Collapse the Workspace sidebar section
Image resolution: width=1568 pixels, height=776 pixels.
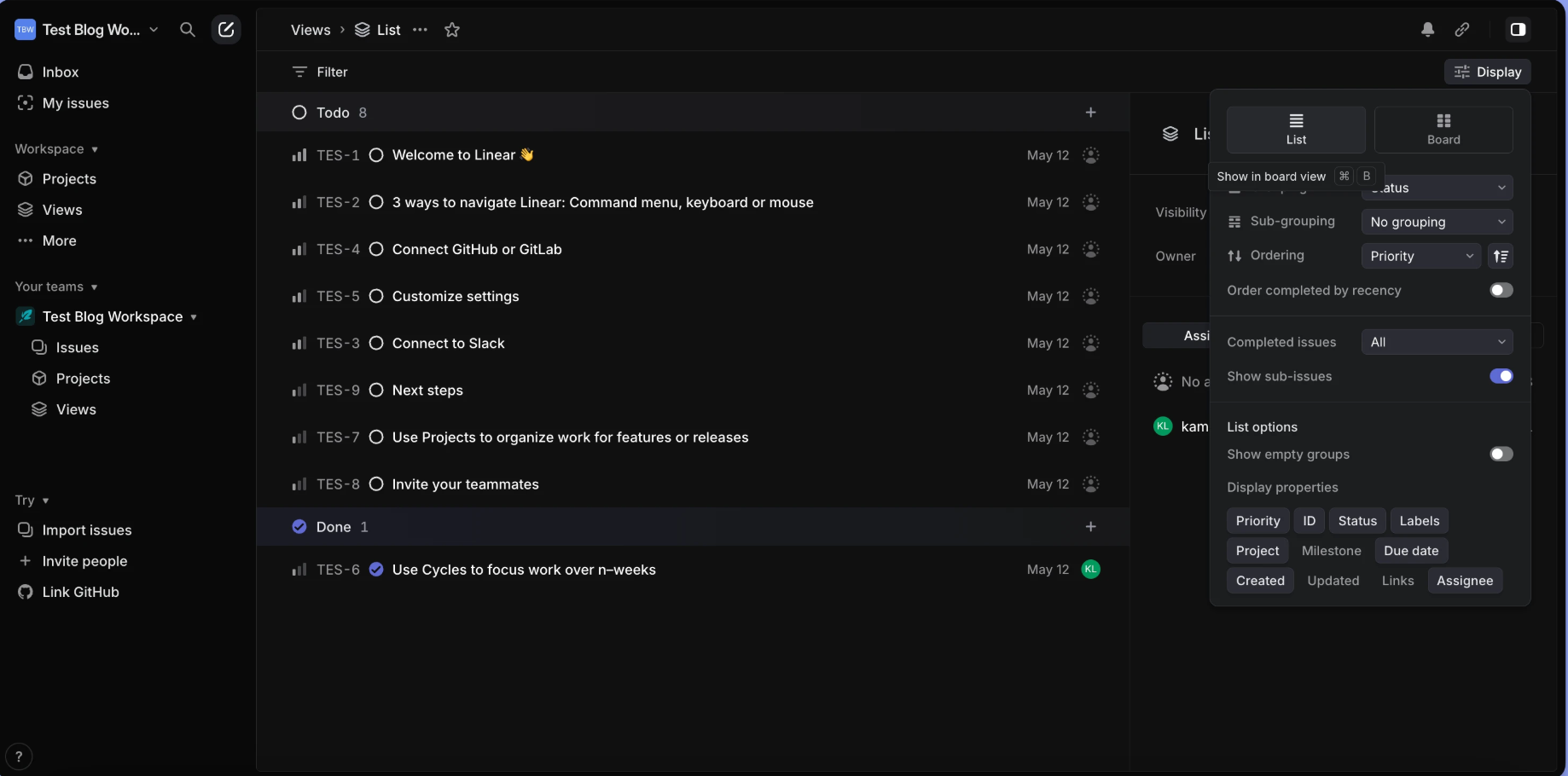56,149
